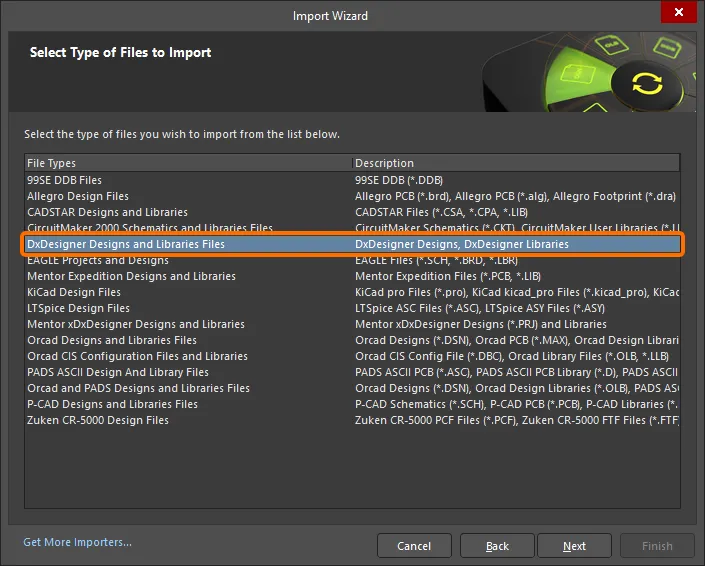Click the KiCad pro Files description cell
This screenshot has width=705, height=566.
click(517, 292)
